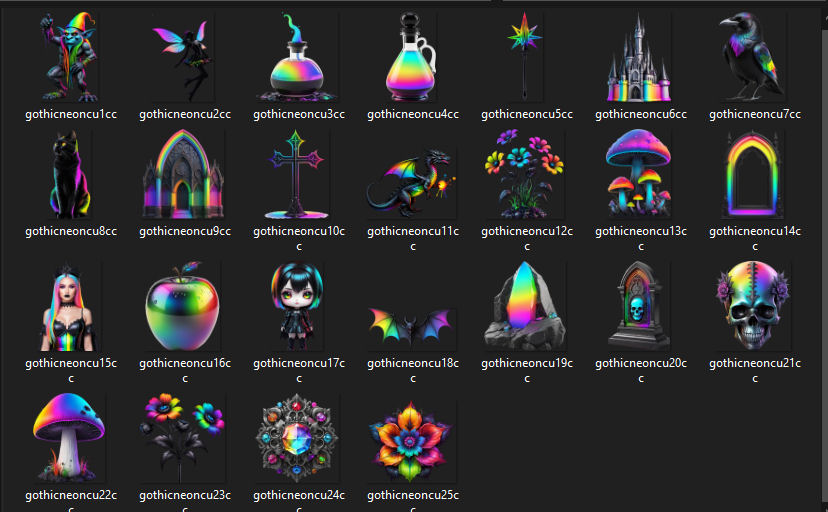Viewport: 828px width, 512px height.
Task: Click the file name gothicneoncu13cc
Action: pyautogui.click(x=641, y=238)
